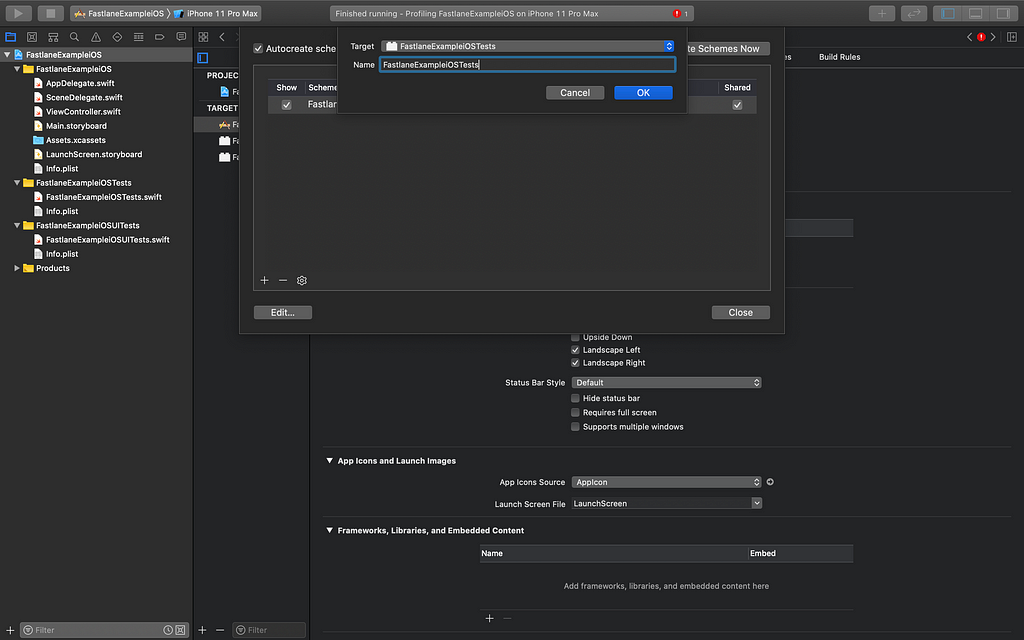Click Cancel in the new scheme sheet
The width and height of the screenshot is (1024, 640).
click(x=575, y=93)
